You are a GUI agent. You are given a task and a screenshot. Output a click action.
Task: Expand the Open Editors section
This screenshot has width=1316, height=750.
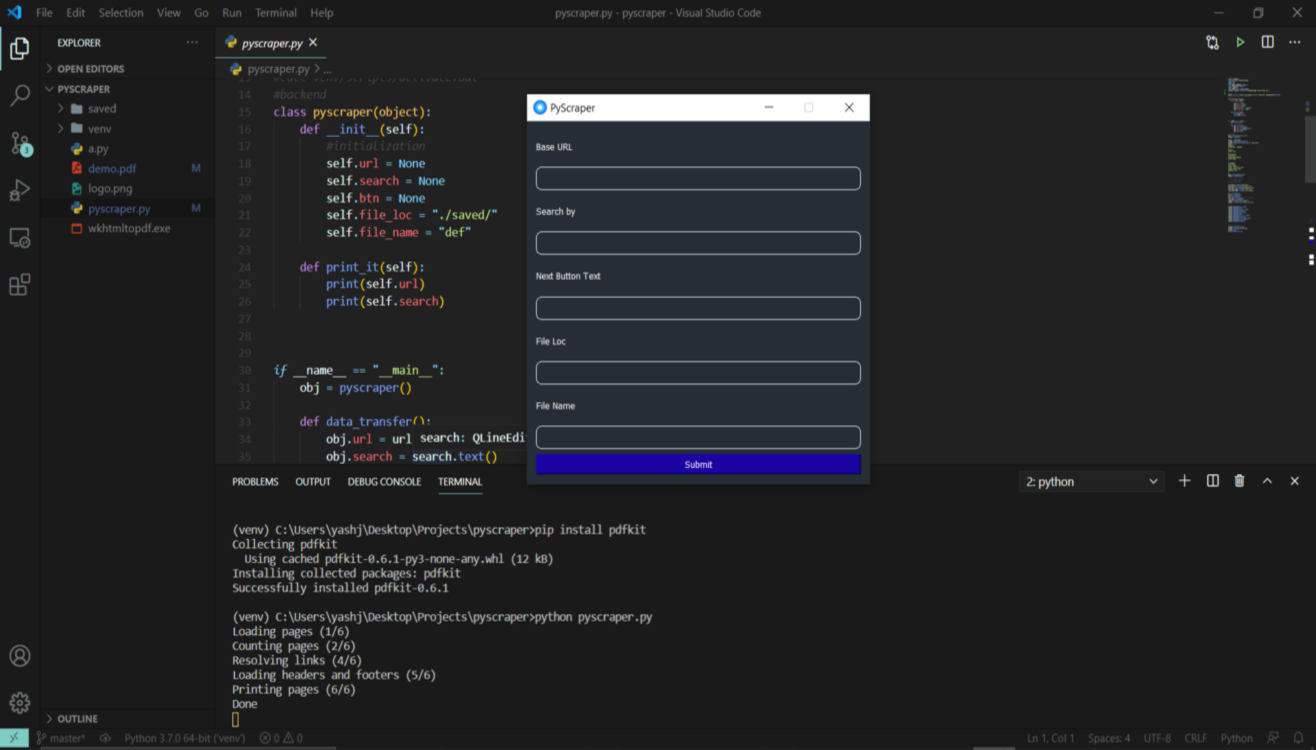[x=90, y=69]
